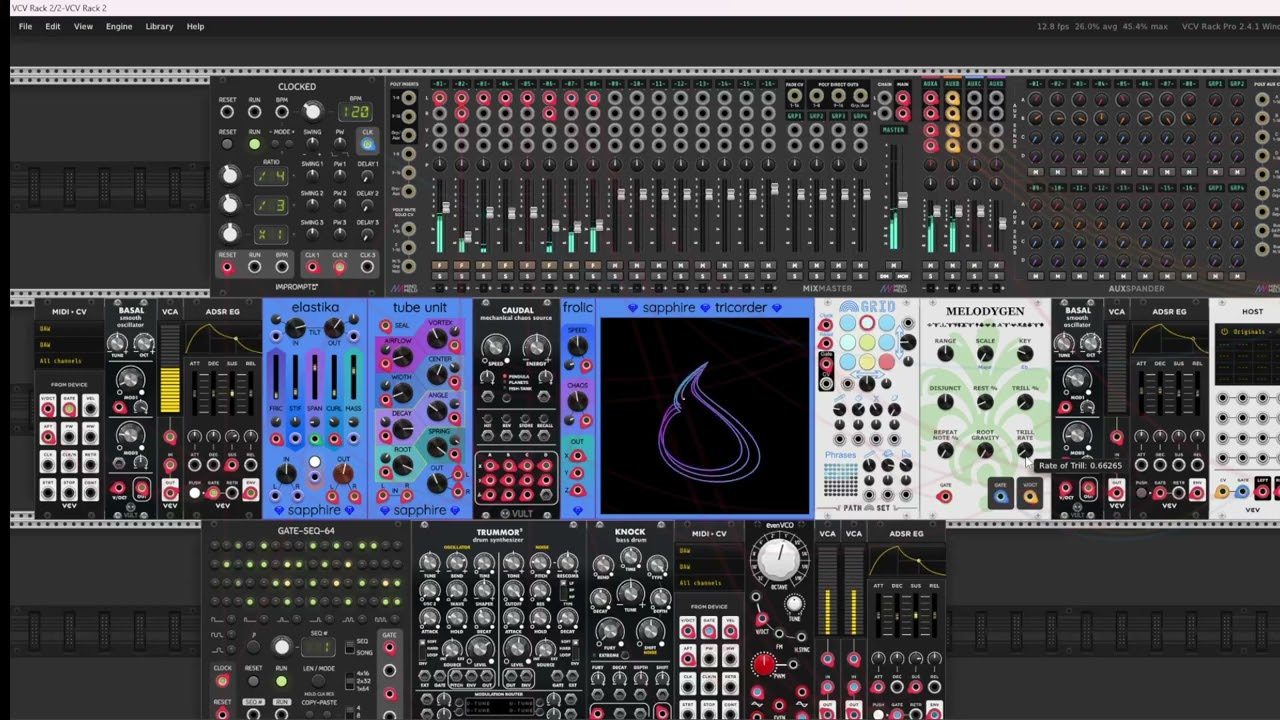Screen dimensions: 1280x720
Task: Click Elastika TILT IN knob
Action: tap(295, 328)
